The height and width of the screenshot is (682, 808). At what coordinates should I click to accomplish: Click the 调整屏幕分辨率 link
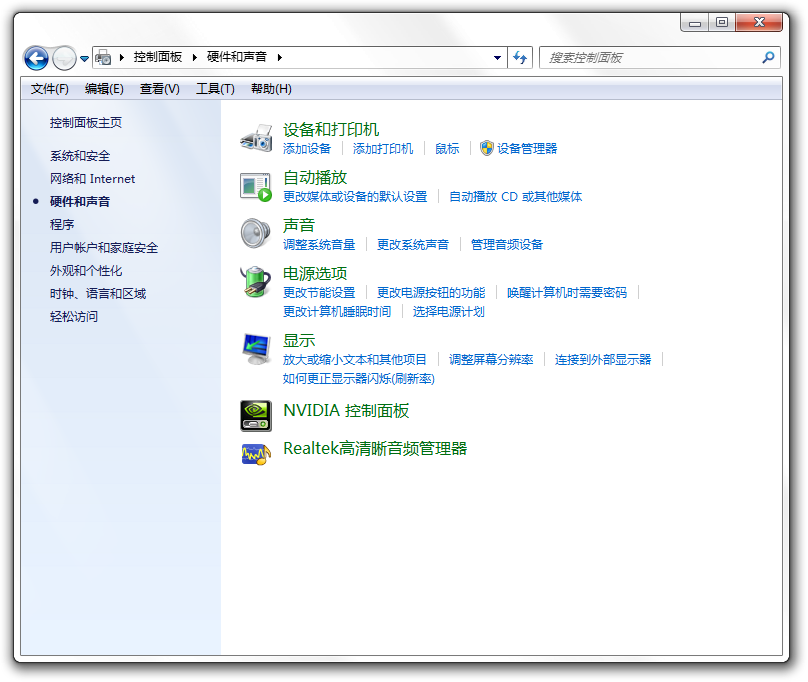[491, 360]
